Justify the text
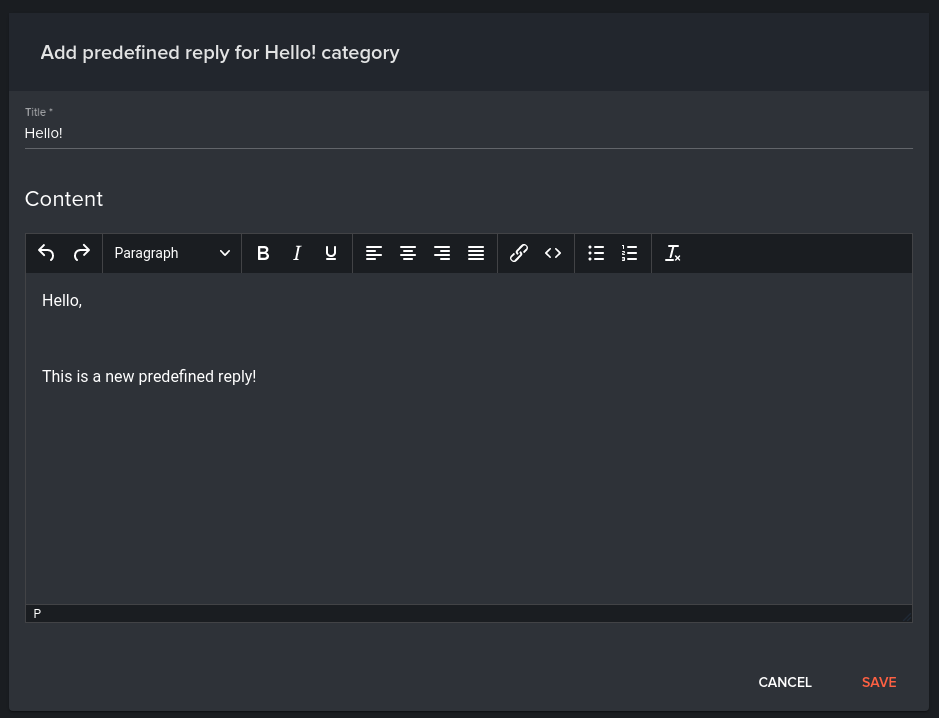The height and width of the screenshot is (718, 939). coord(476,253)
